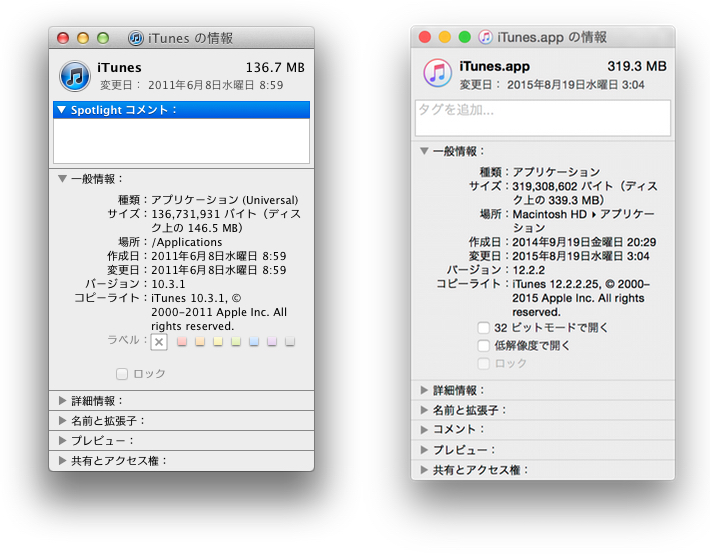The height and width of the screenshot is (558, 710).
Task: Enable 32 ビットモードで開く checkbox
Action: [x=484, y=327]
